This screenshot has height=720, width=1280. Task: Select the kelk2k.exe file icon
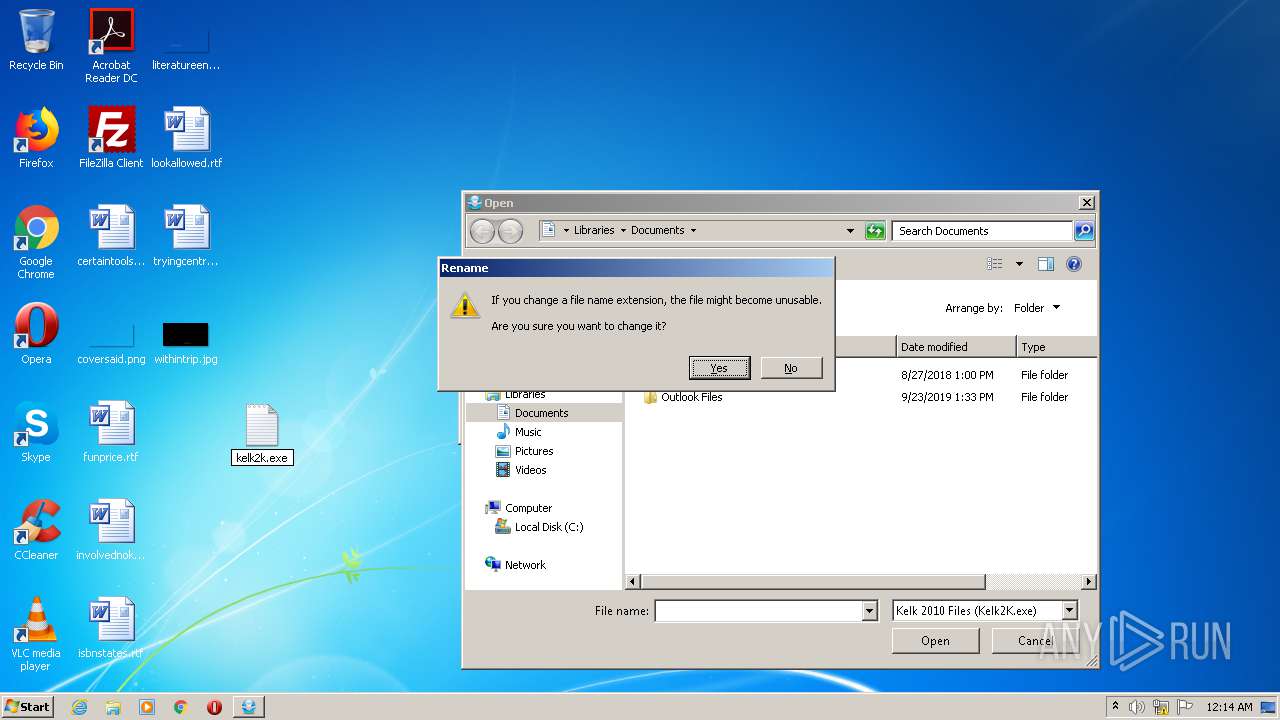pyautogui.click(x=262, y=426)
